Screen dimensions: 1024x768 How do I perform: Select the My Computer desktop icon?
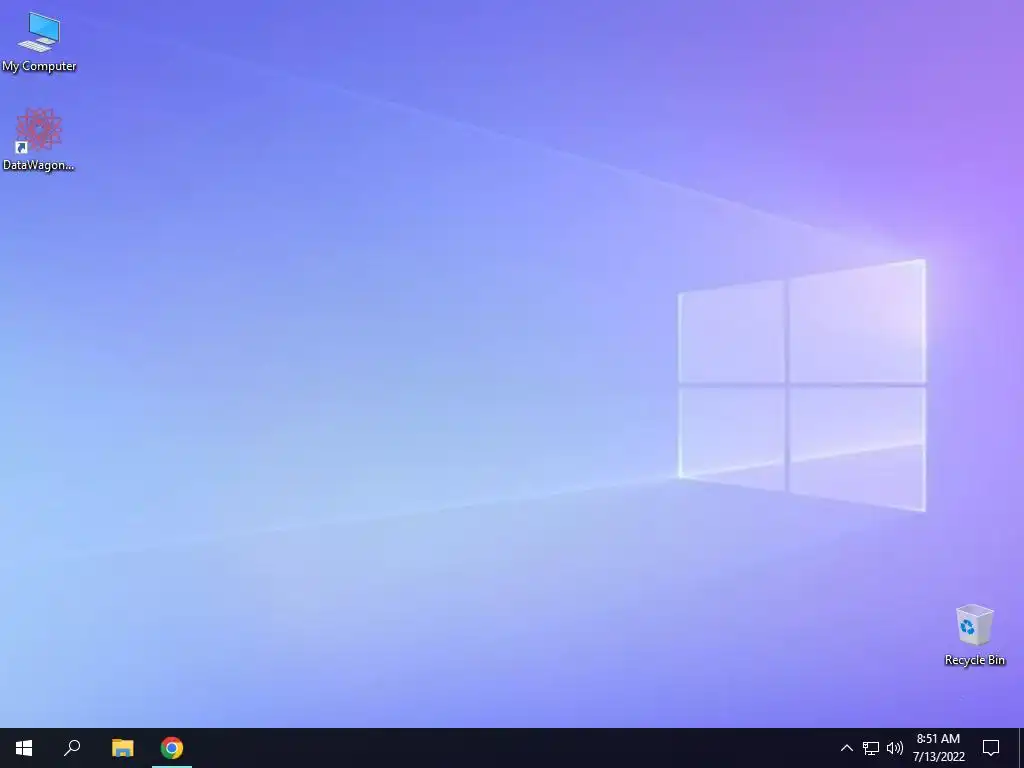pos(39,42)
